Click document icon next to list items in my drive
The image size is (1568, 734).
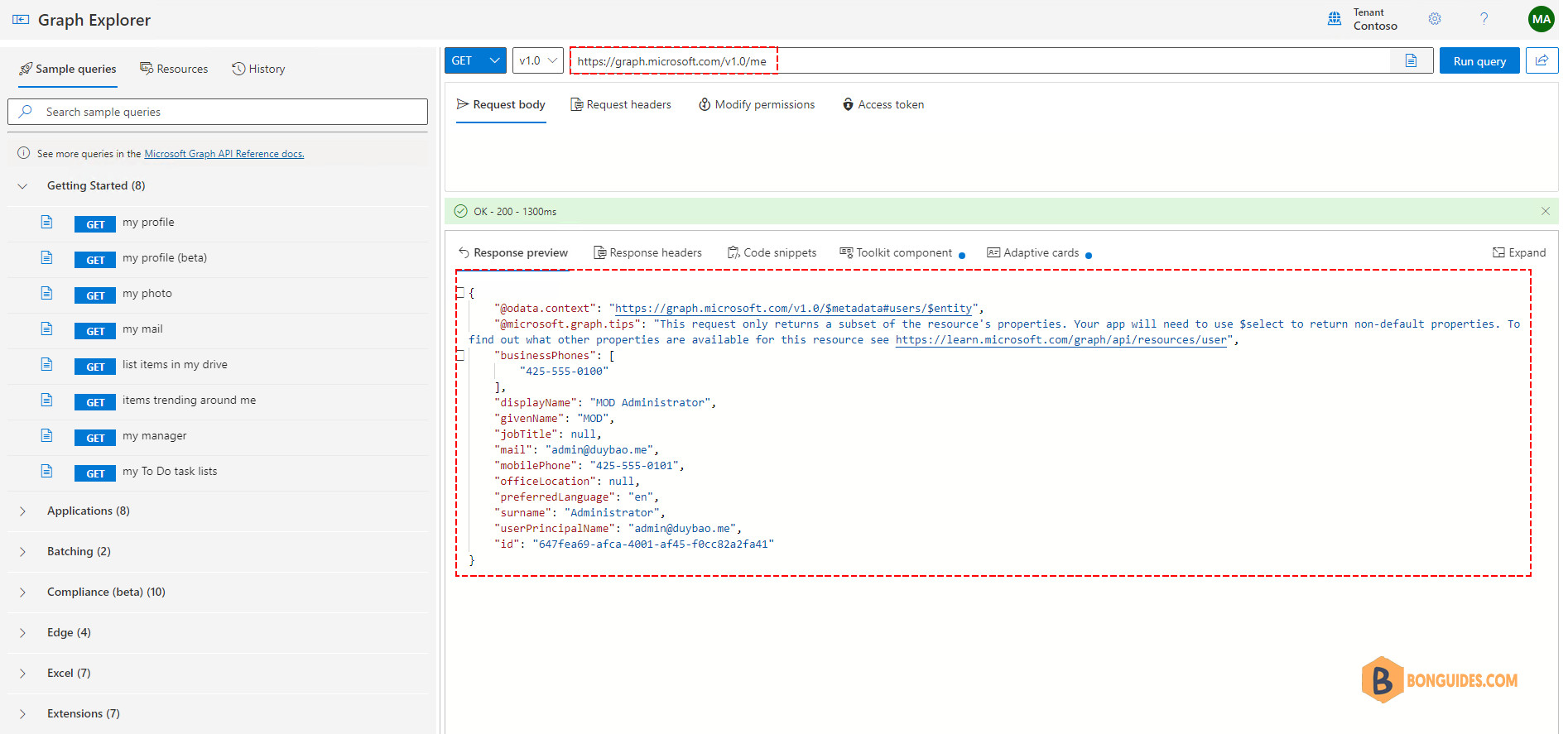(47, 364)
